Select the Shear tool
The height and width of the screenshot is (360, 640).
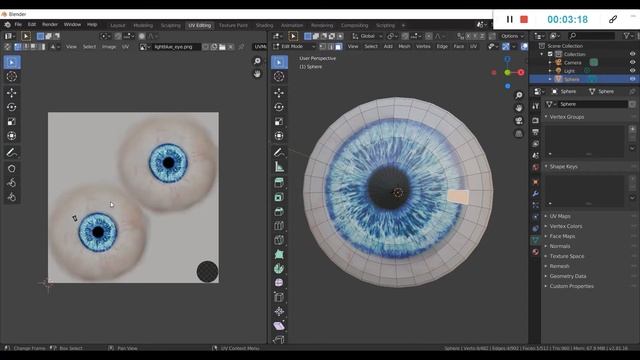(x=279, y=326)
